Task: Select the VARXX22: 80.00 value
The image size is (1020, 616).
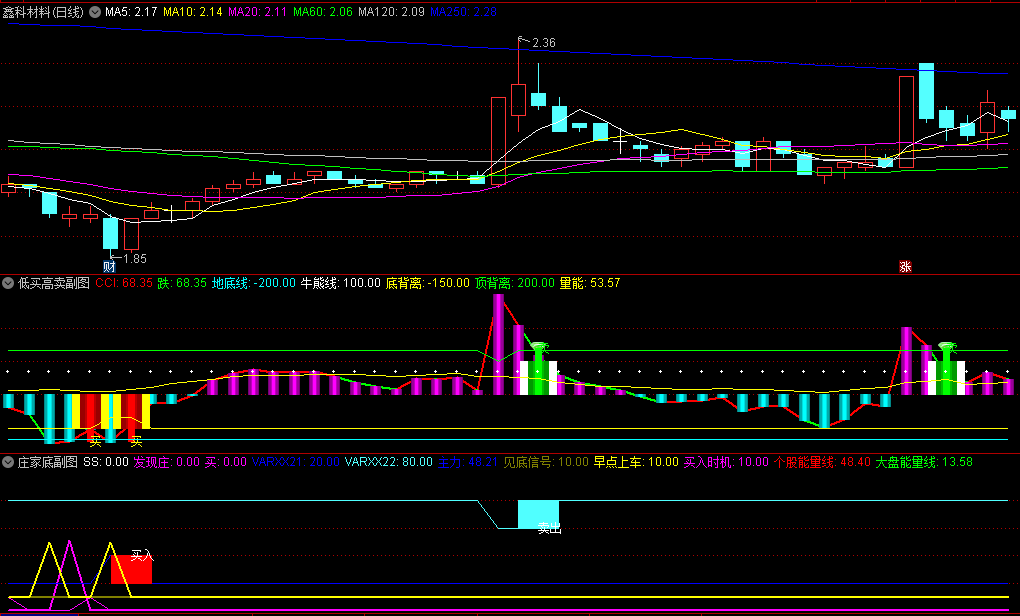Action: [x=388, y=462]
